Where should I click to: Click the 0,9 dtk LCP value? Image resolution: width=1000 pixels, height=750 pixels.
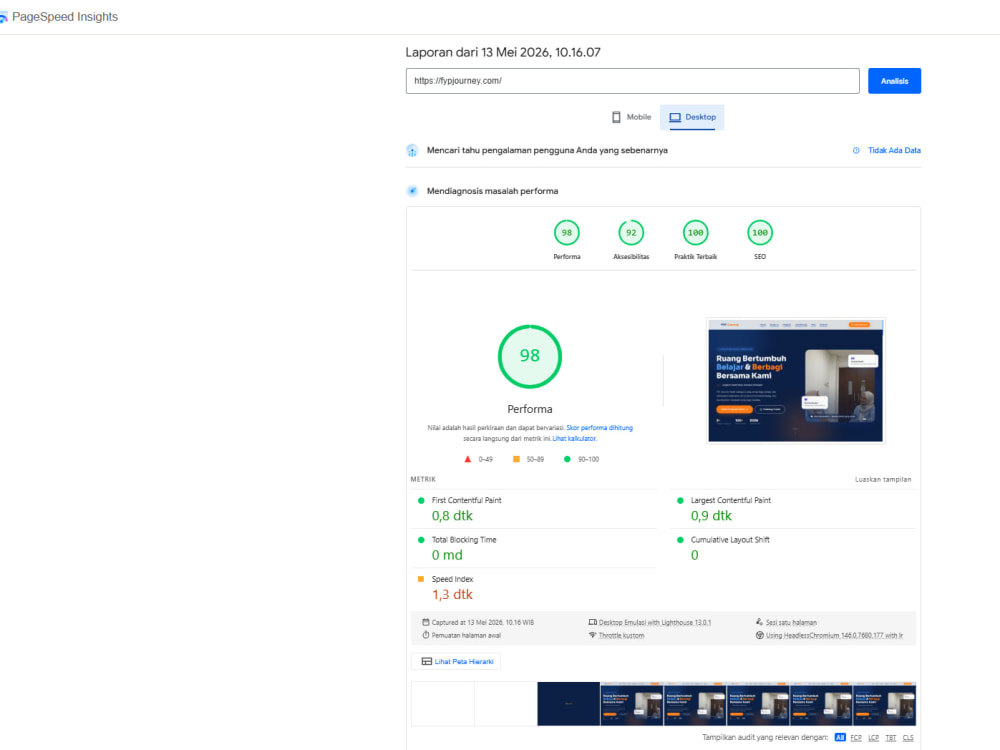(x=711, y=516)
